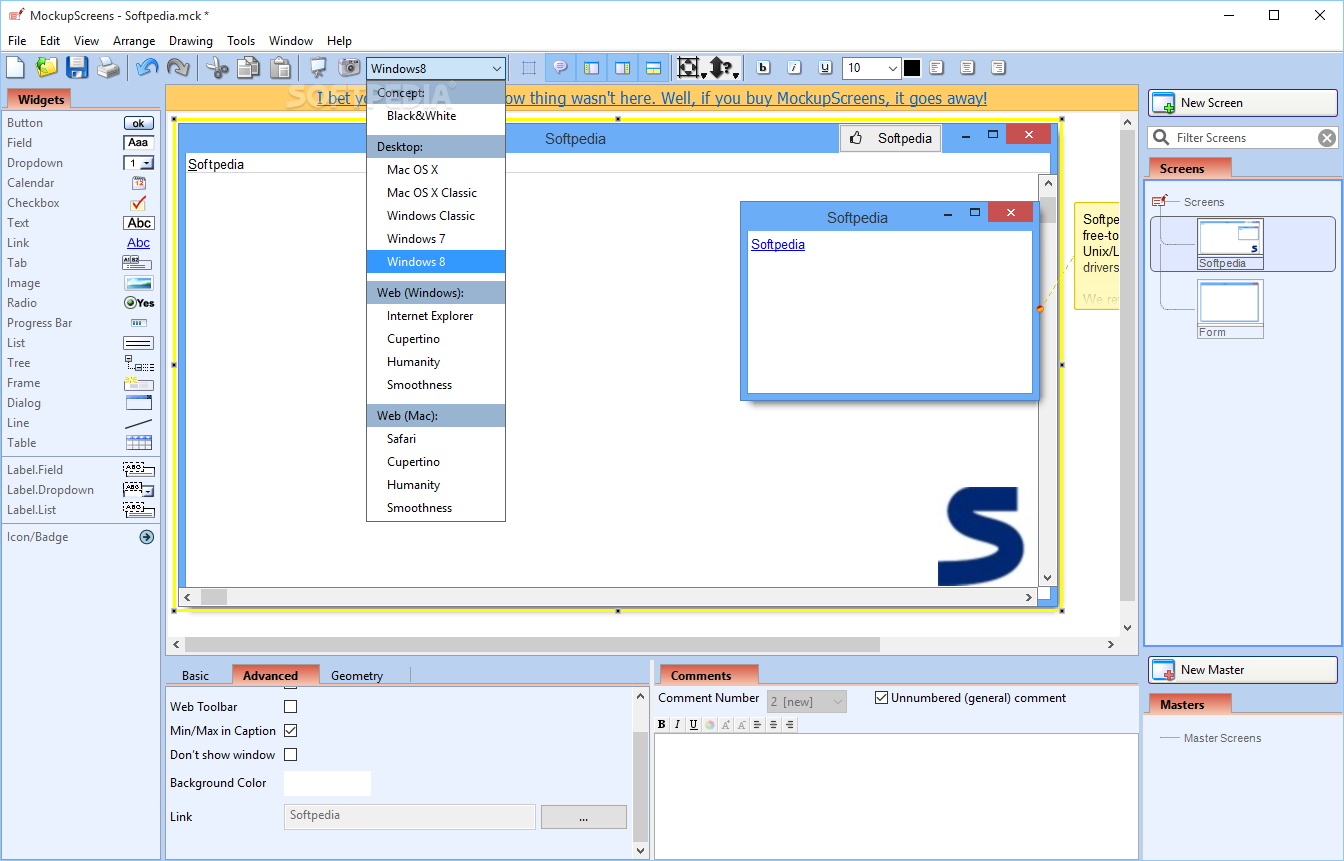
Task: Open the black font color swatch
Action: (x=912, y=68)
